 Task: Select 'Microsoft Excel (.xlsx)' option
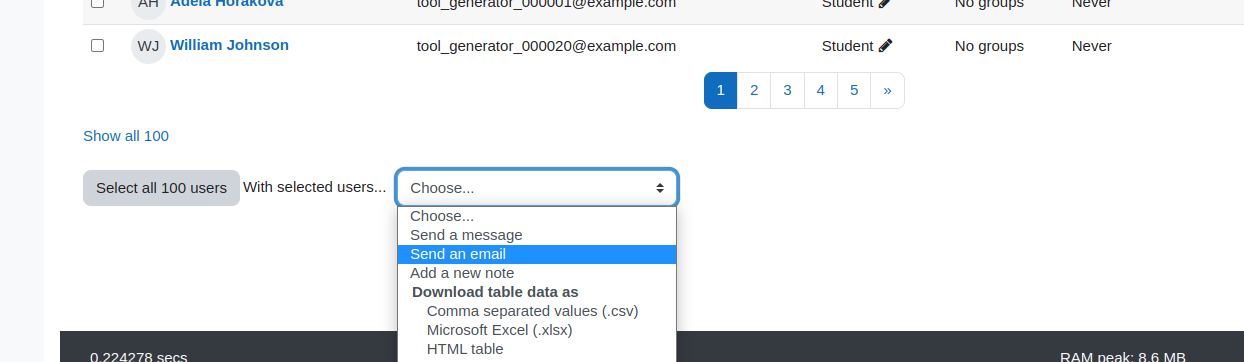click(537, 330)
